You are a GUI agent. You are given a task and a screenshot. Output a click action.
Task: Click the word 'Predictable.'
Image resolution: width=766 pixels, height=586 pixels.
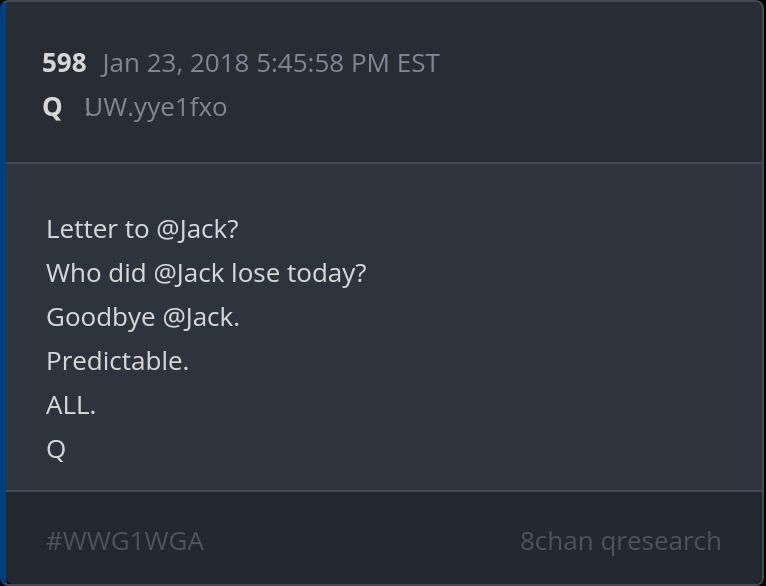[117, 361]
